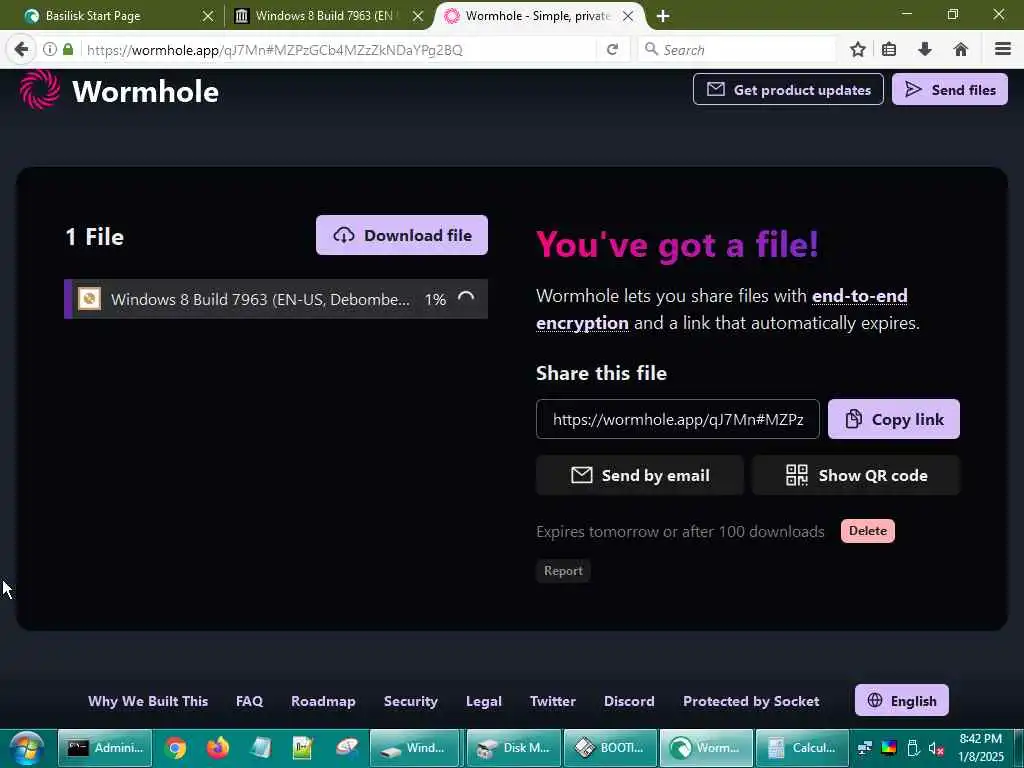Open the Windows Start menu
The height and width of the screenshot is (768, 1024).
[27, 748]
